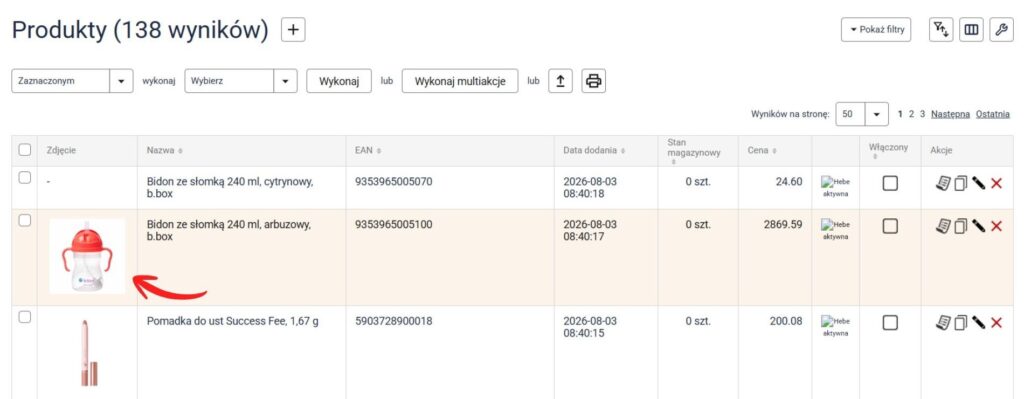This screenshot has width=1024, height=399.
Task: Duplicate the Pomadka product with copy icon
Action: 960,323
